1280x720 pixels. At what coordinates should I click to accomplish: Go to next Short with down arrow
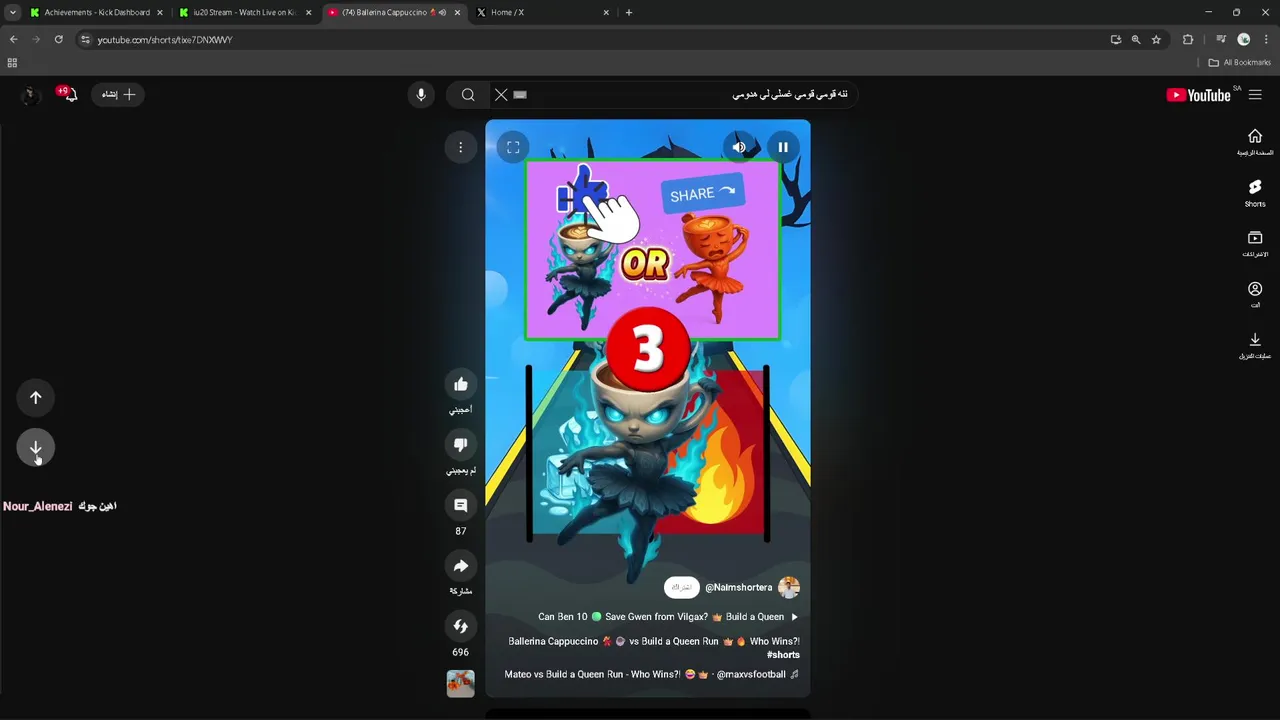(35, 447)
